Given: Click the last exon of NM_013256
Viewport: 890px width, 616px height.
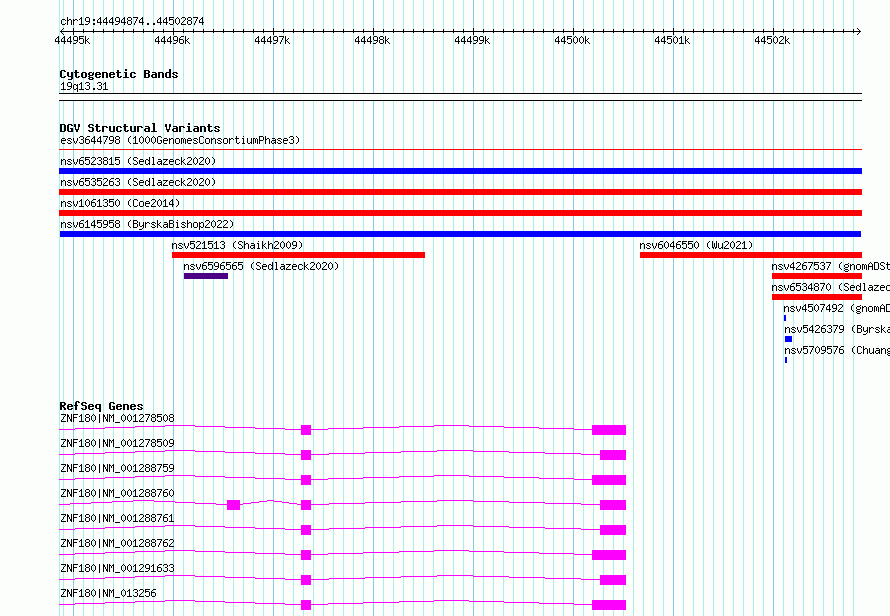Looking at the screenshot, I should tap(609, 605).
